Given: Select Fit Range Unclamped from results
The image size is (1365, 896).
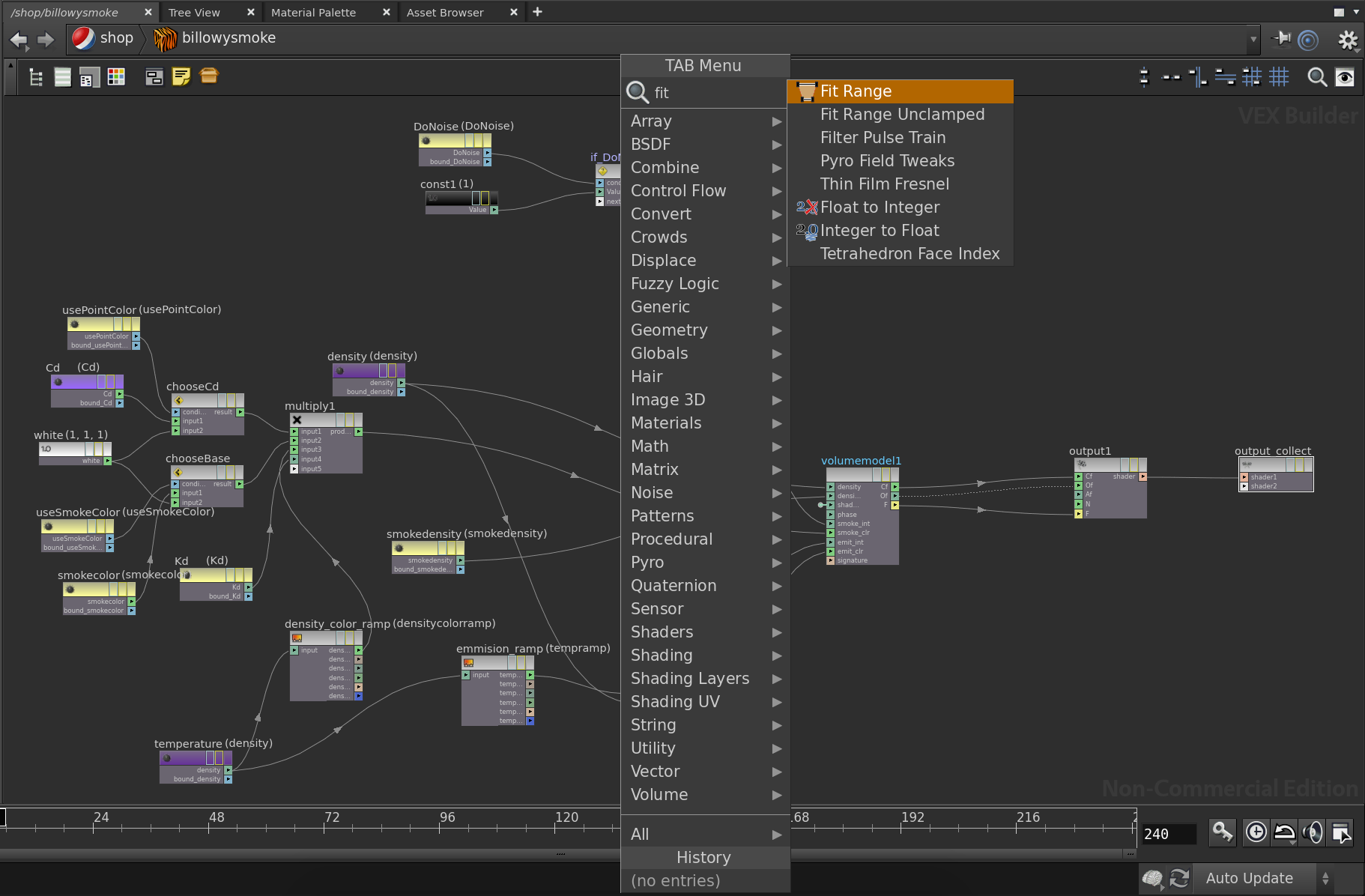Looking at the screenshot, I should pos(902,115).
